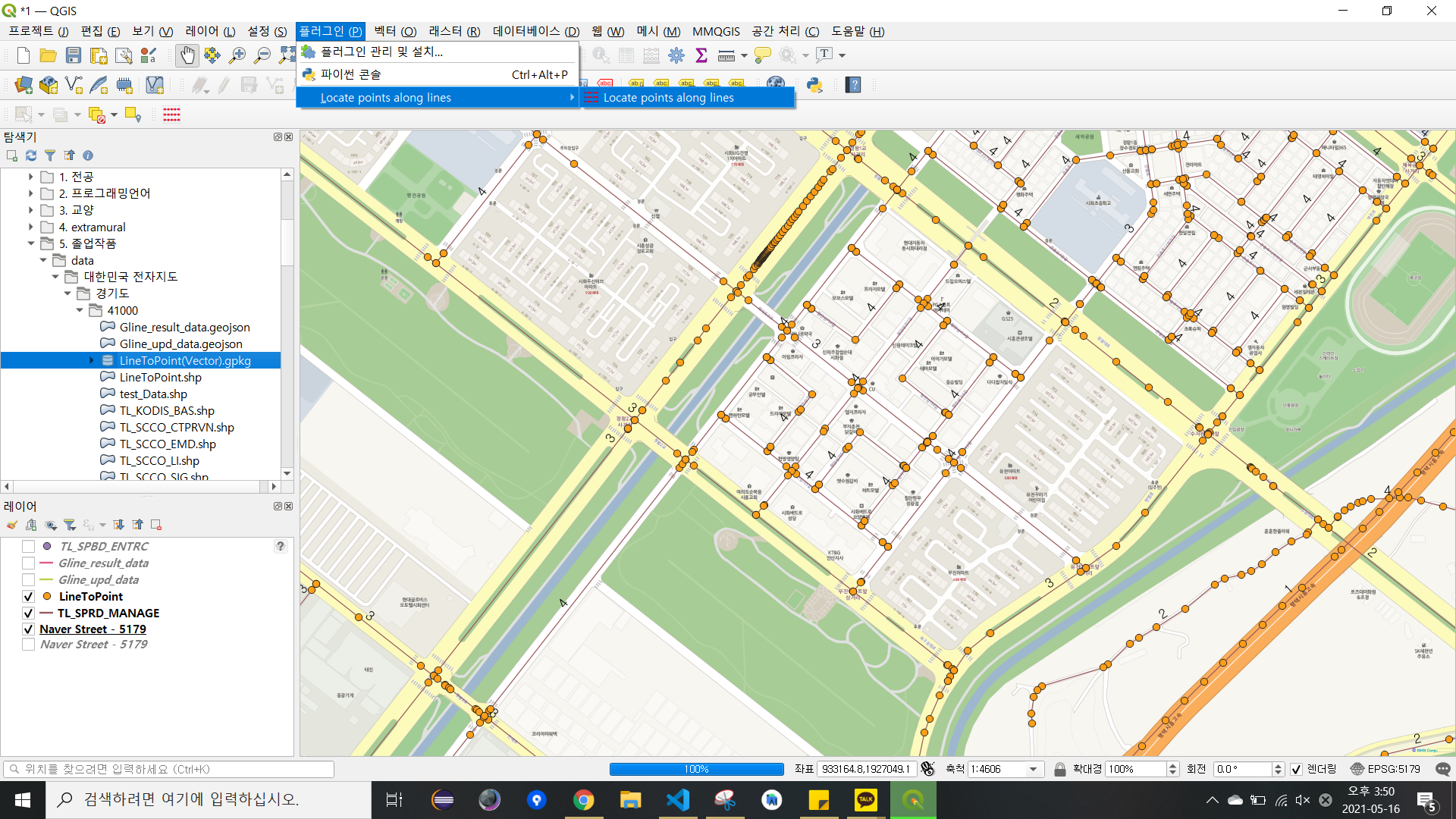Collapse the 41000 folder node
1456x819 pixels.
tap(80, 310)
